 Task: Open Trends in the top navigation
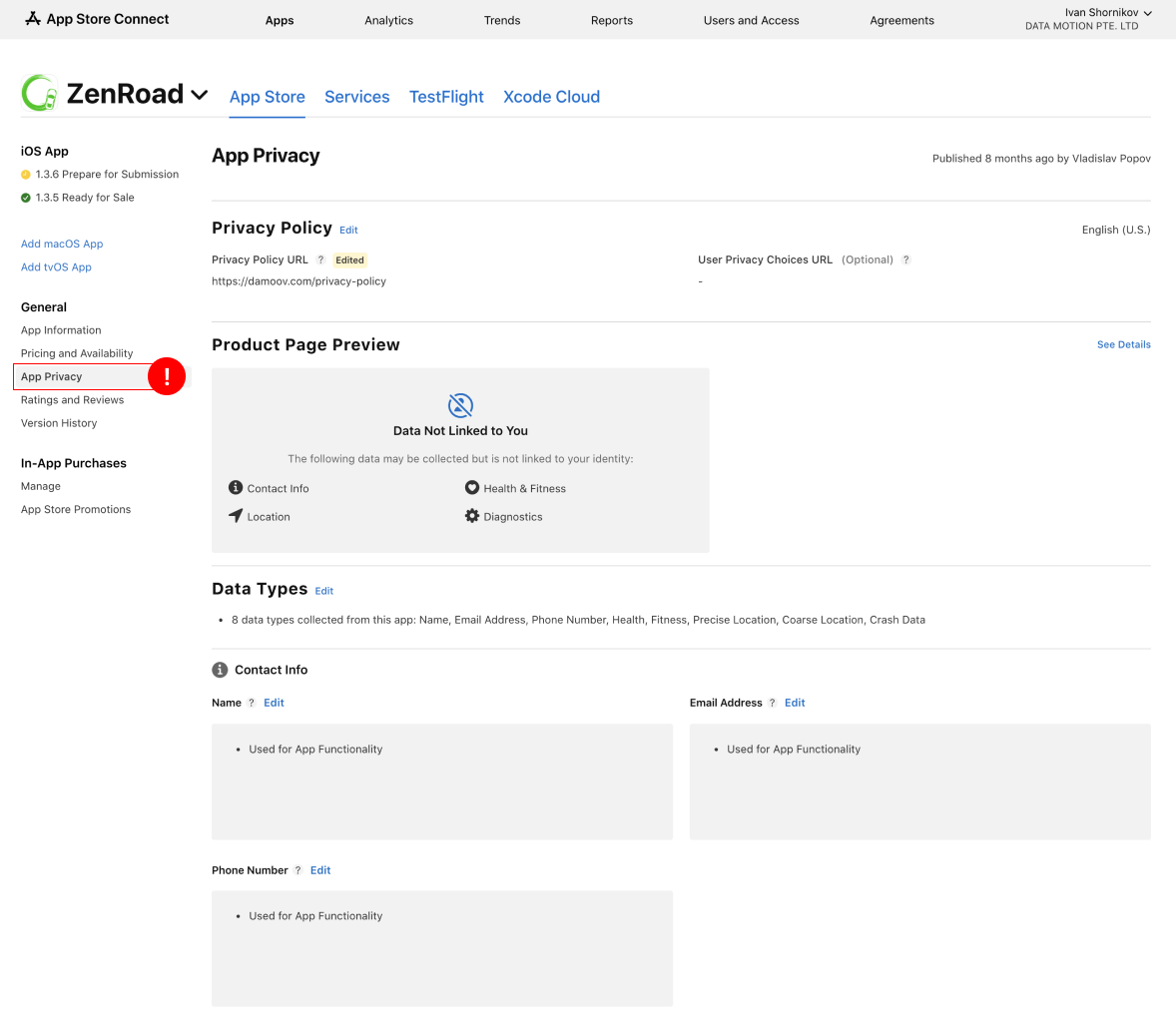coord(502,20)
